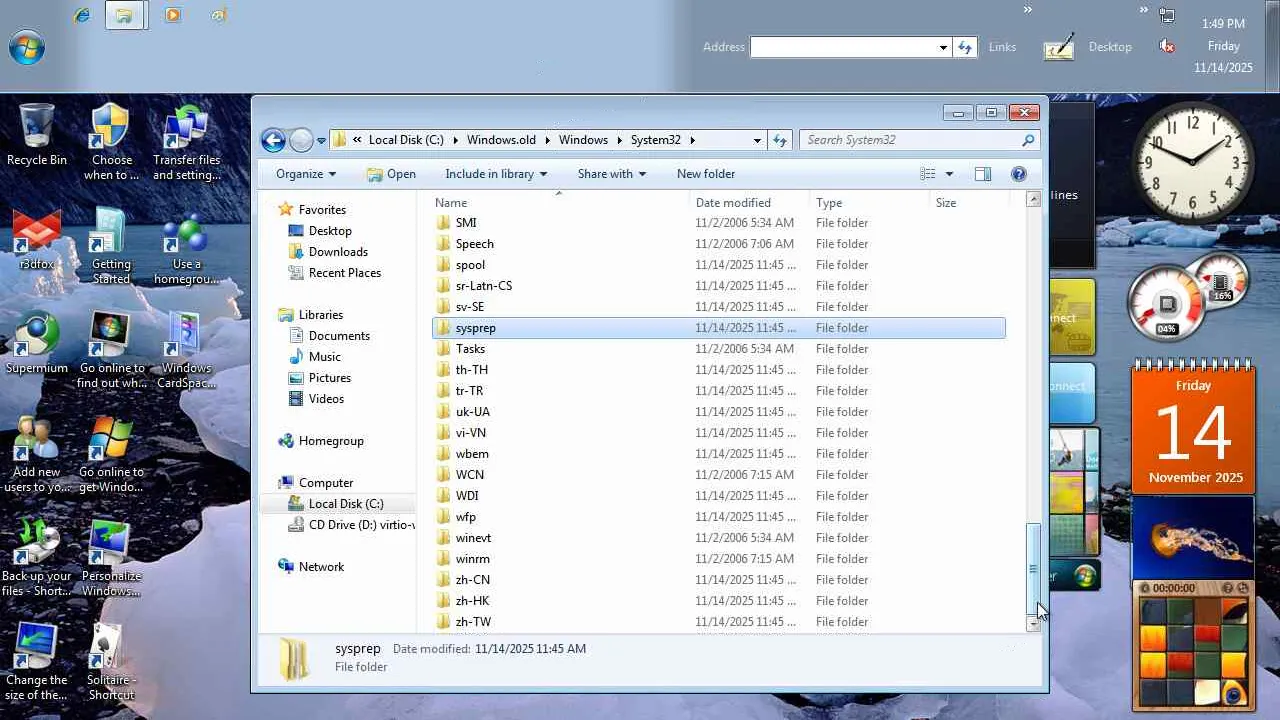This screenshot has width=1280, height=720.
Task: Select Recent Places in navigation pane
Action: [x=345, y=273]
